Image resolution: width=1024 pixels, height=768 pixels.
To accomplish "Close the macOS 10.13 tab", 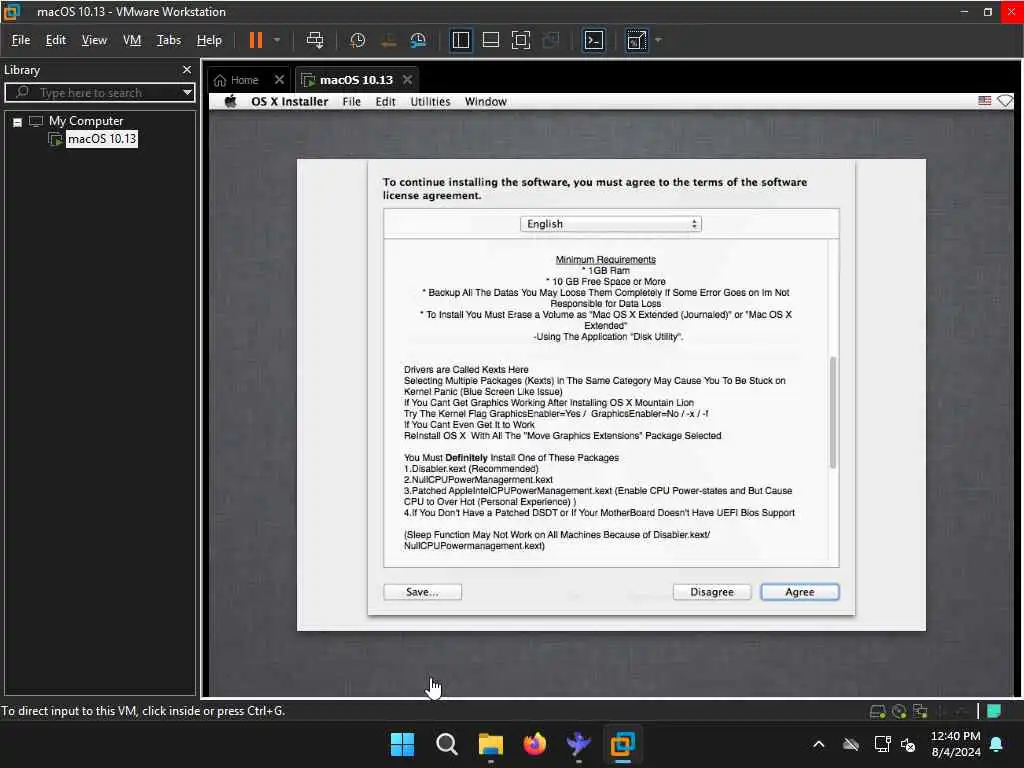I will (x=408, y=80).
